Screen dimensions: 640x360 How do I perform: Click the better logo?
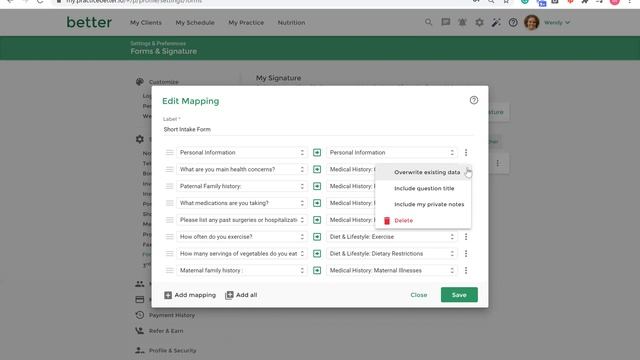pos(89,22)
